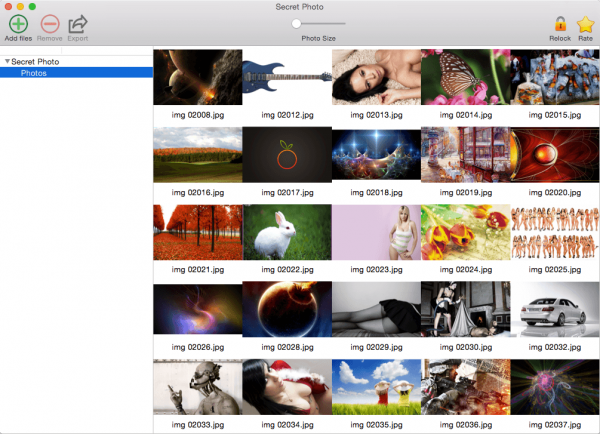The image size is (600, 434).
Task: Click the green Add files plus icon
Action: tap(18, 24)
